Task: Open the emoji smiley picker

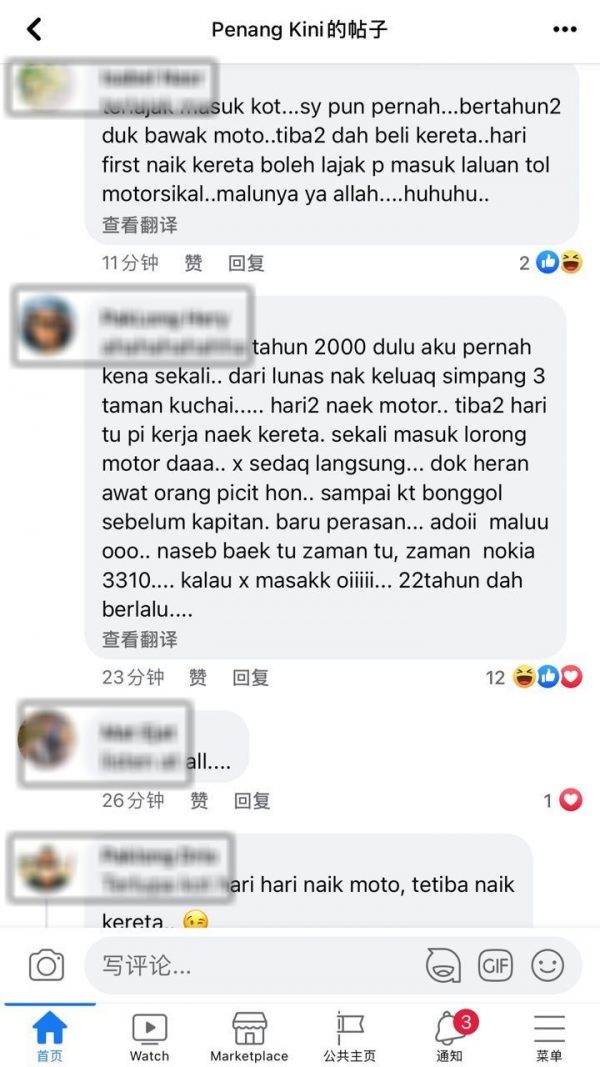Action: [548, 965]
